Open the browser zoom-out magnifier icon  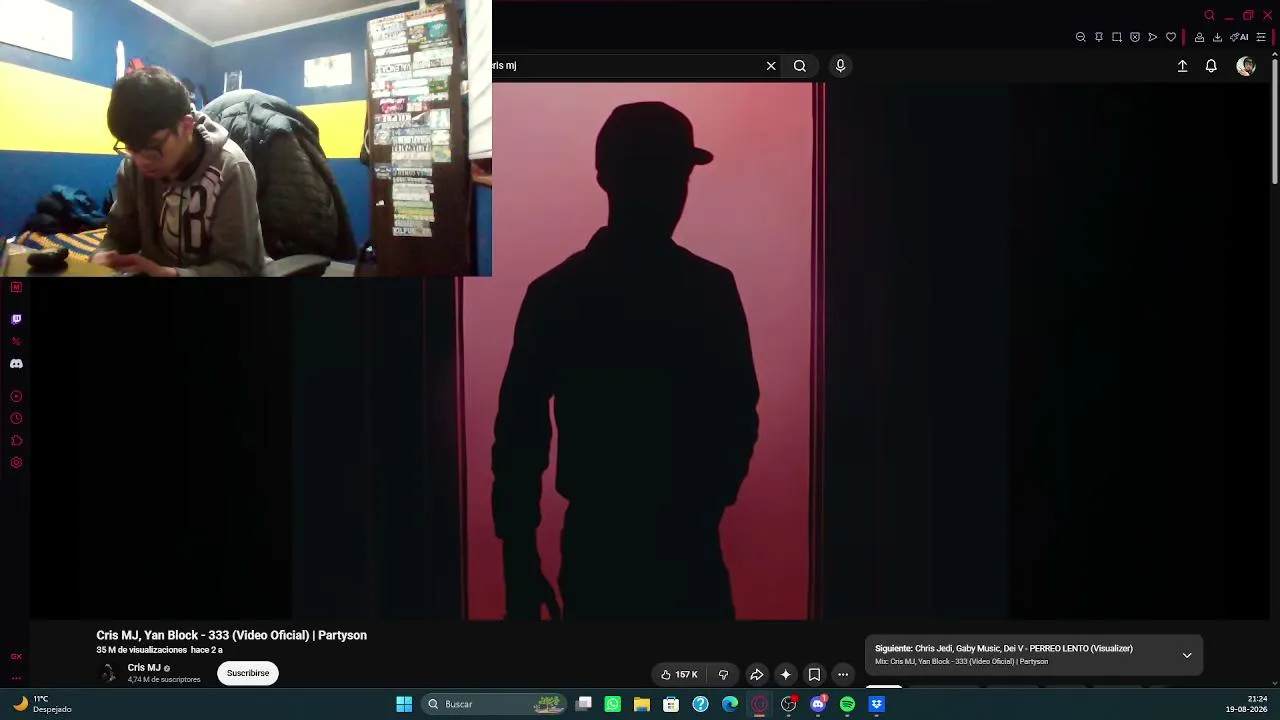point(1080,37)
